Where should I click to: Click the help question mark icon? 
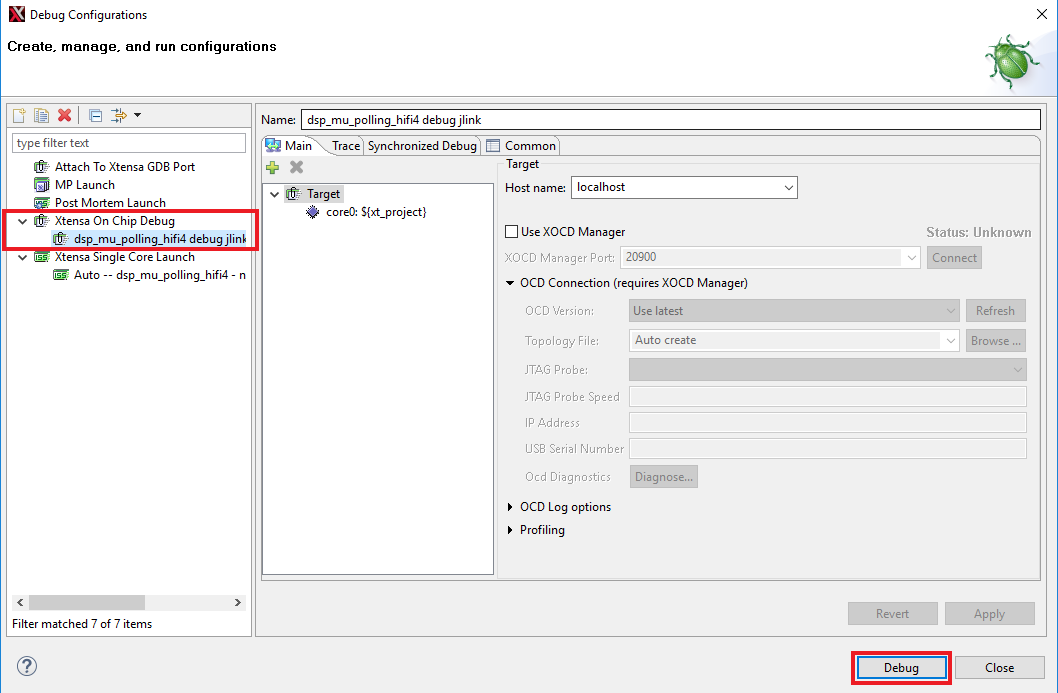[x=27, y=666]
